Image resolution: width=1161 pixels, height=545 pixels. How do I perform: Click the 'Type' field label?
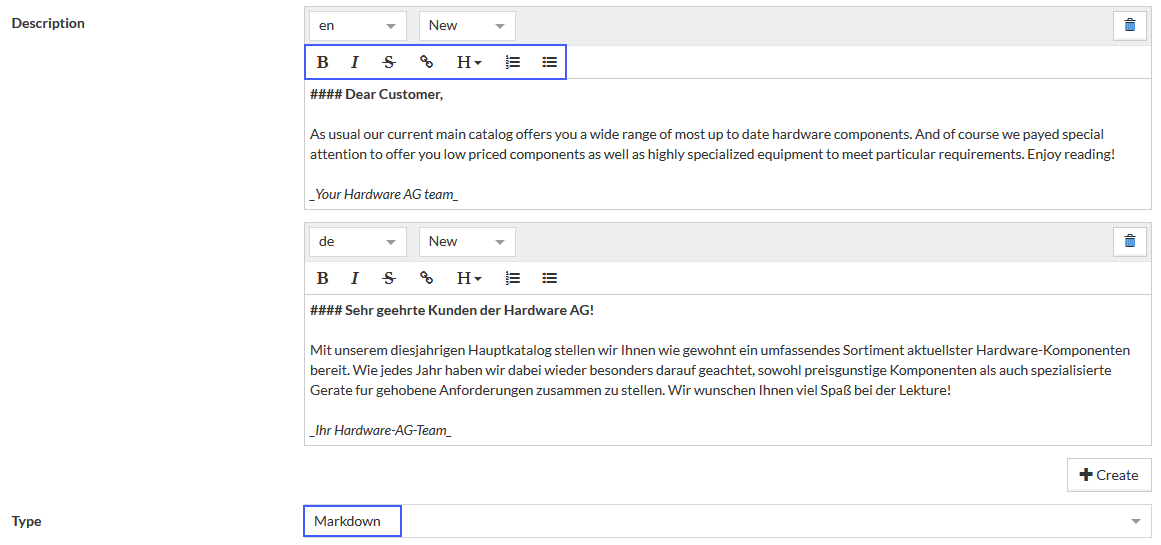(x=27, y=521)
